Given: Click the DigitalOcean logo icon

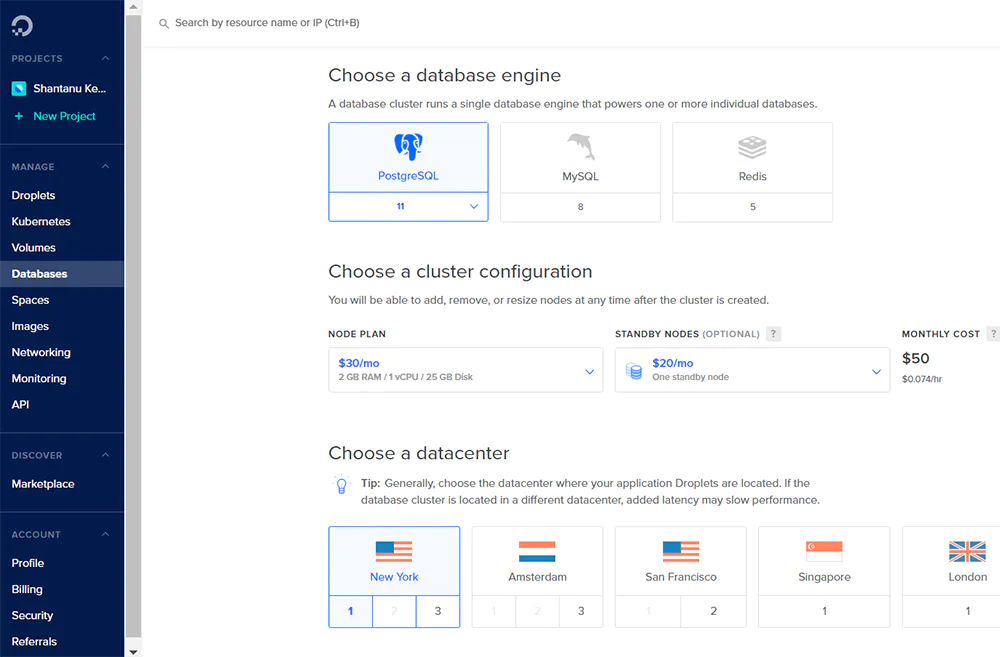Looking at the screenshot, I should click(21, 25).
